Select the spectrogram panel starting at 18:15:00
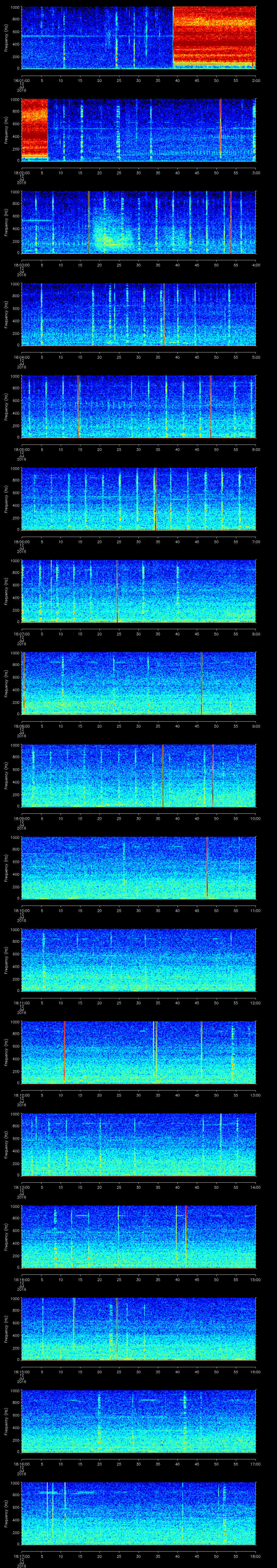This screenshot has height=1568, width=277. tap(139, 1329)
